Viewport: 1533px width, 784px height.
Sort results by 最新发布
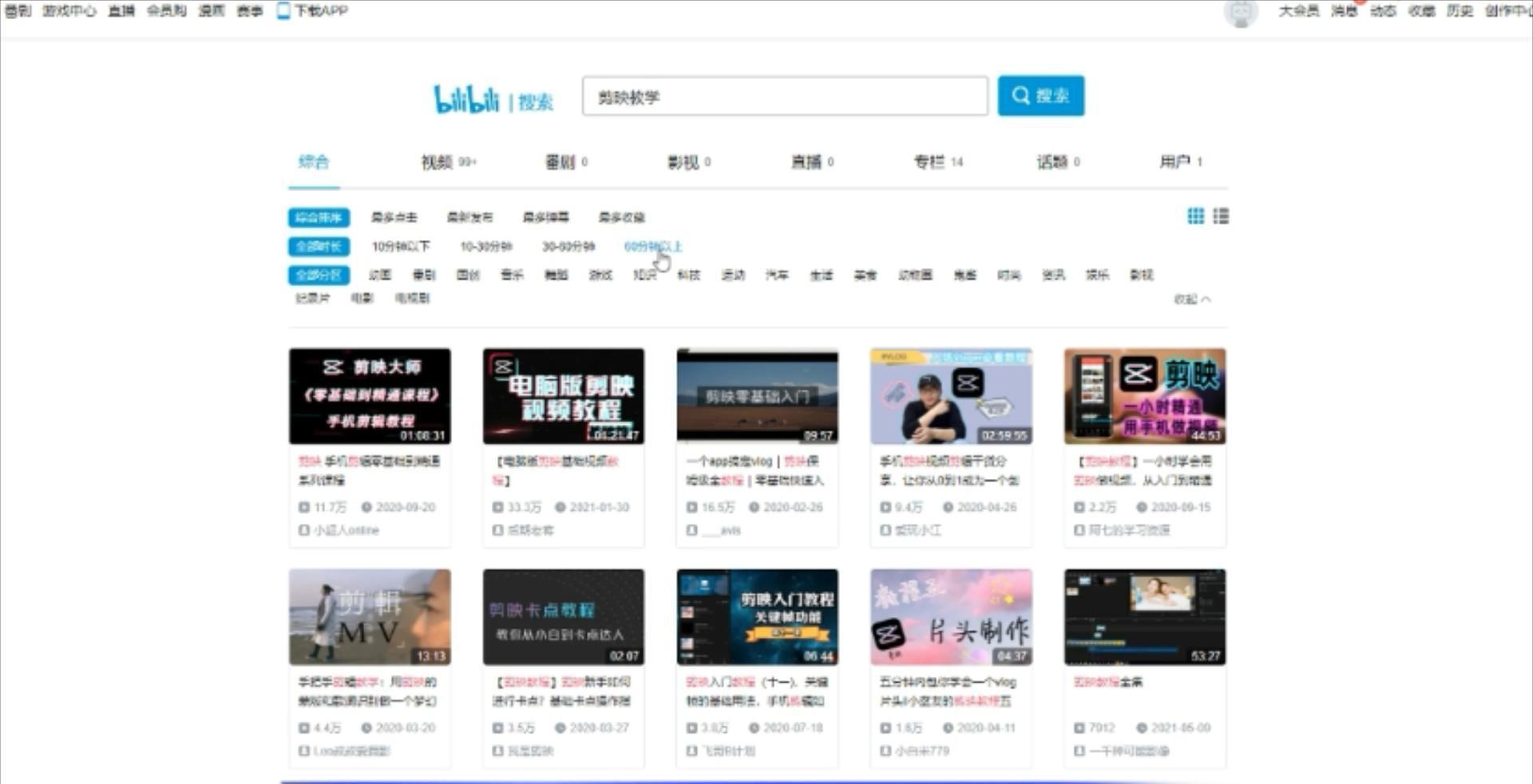469,217
